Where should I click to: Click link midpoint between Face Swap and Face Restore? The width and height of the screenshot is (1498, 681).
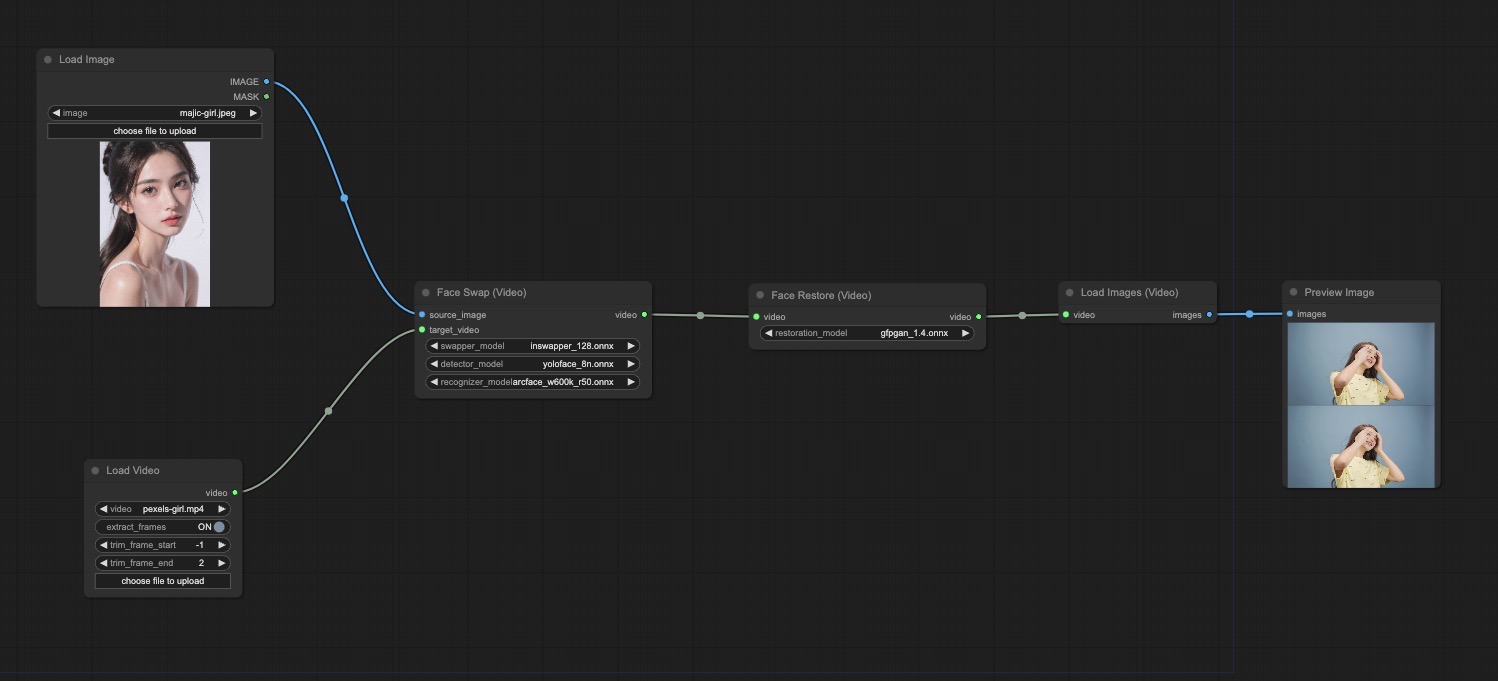700,316
